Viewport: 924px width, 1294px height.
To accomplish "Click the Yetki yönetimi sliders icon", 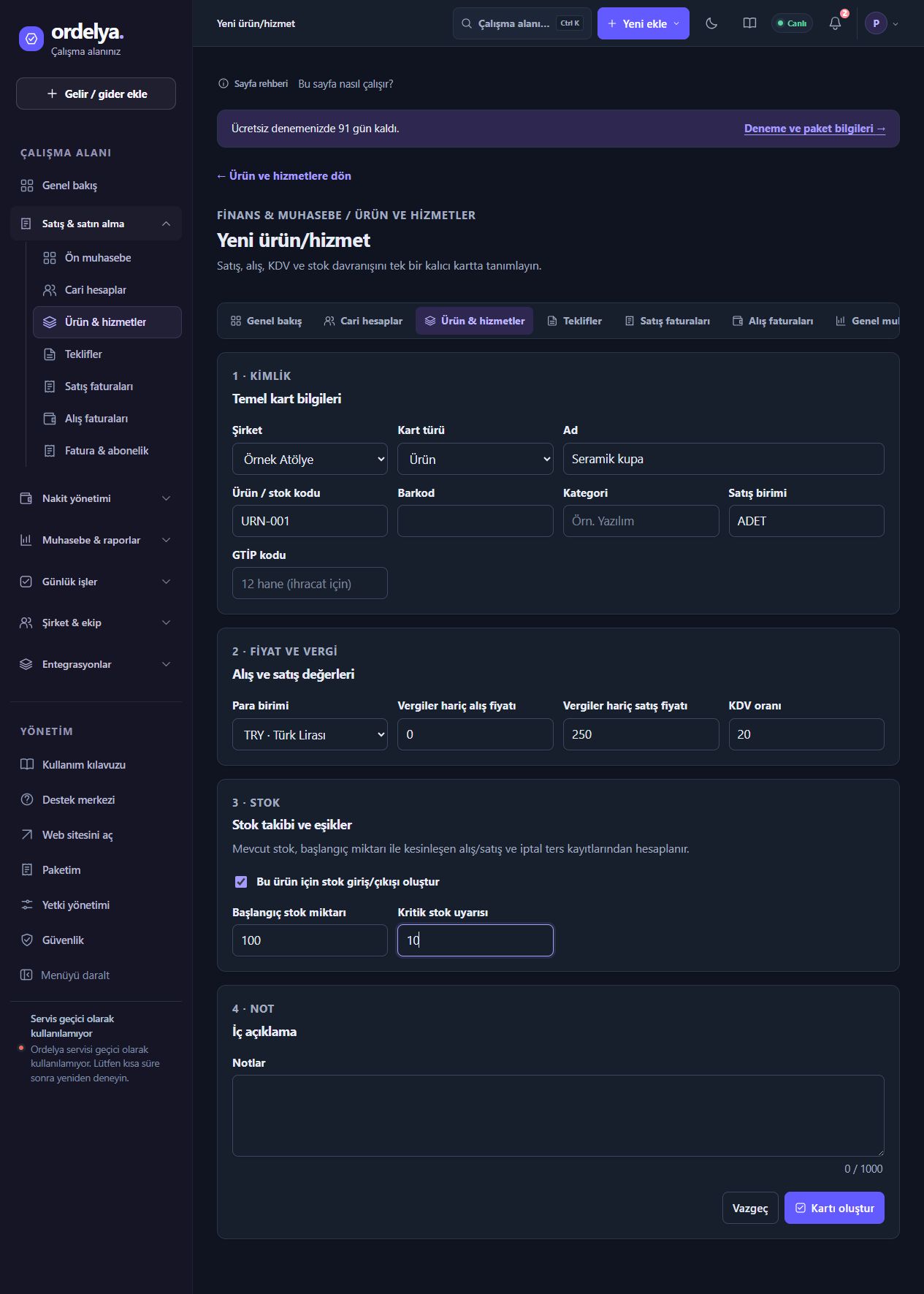I will click(27, 905).
